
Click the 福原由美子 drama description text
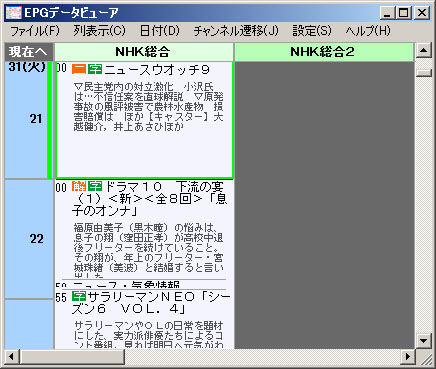pyautogui.click(x=148, y=250)
